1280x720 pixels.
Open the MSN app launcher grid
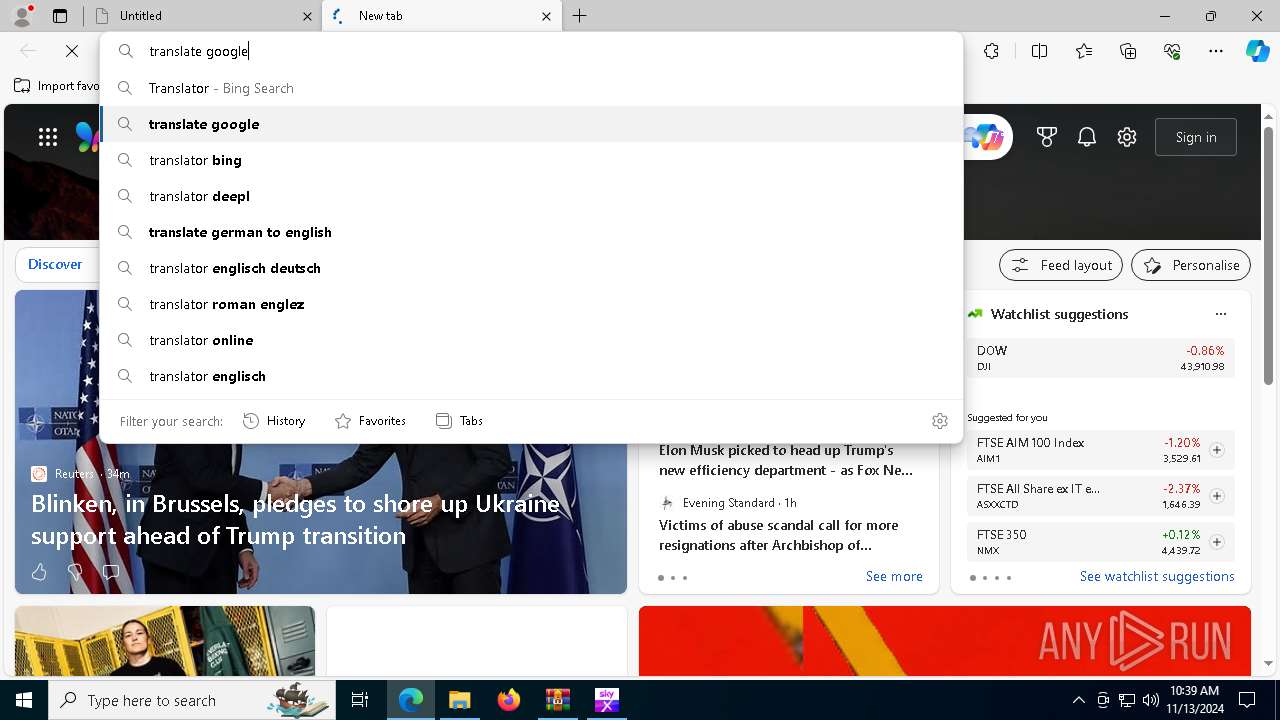[x=48, y=137]
